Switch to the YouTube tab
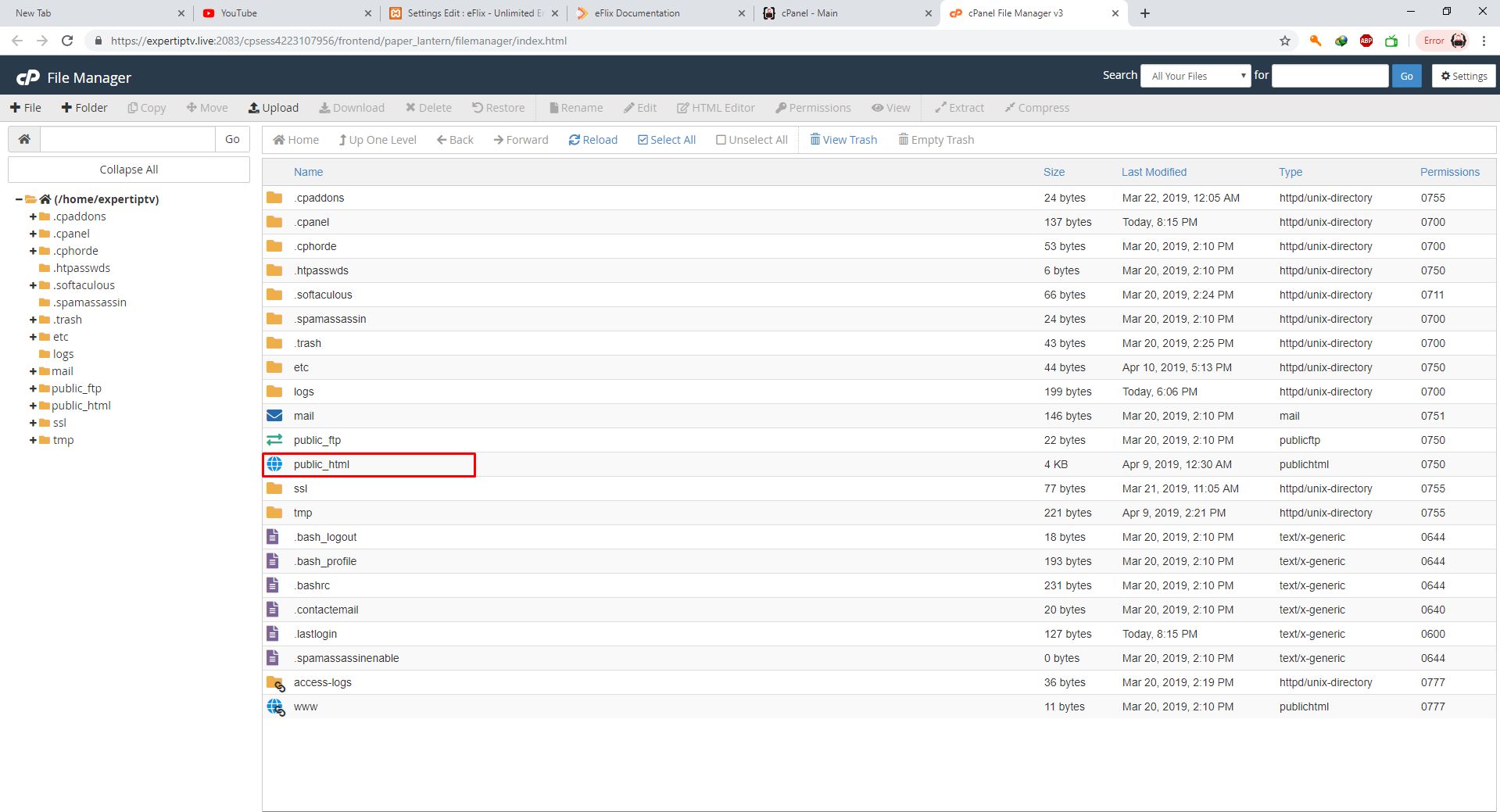Screen dimensions: 1500x812 click(x=287, y=13)
